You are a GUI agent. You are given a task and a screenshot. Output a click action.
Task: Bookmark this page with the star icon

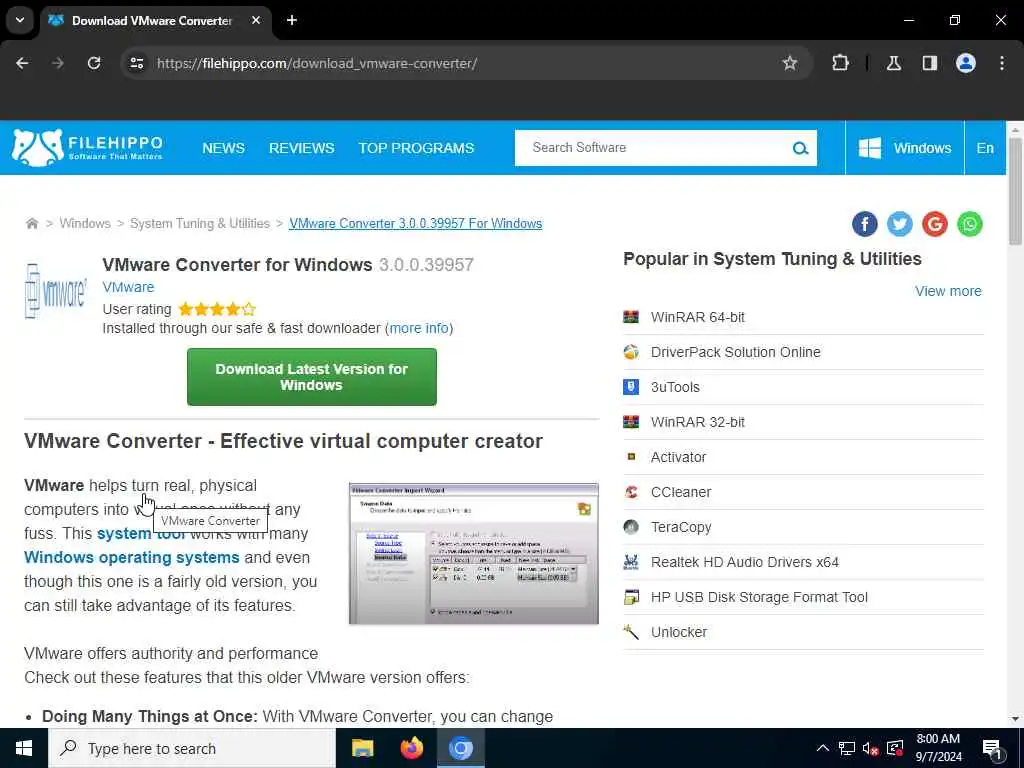click(790, 63)
